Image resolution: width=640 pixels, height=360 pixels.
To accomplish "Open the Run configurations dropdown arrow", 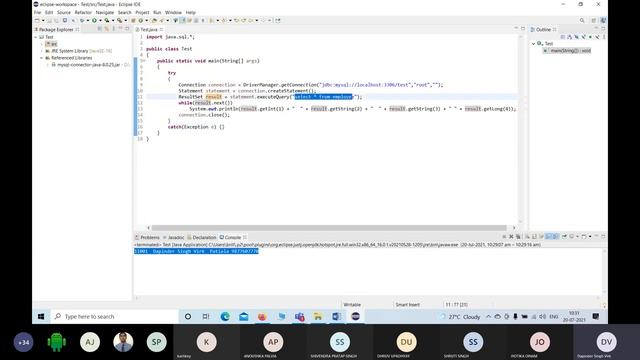I will [100, 20].
